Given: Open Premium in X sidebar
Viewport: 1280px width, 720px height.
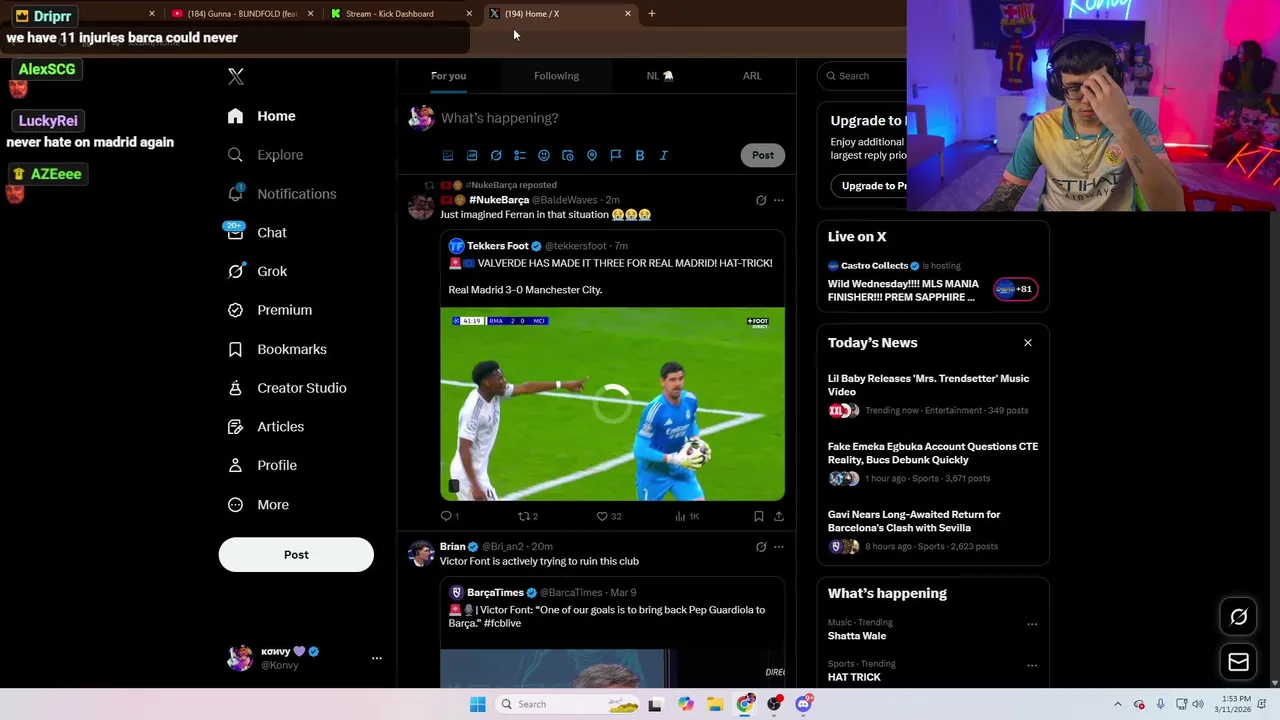Looking at the screenshot, I should pos(269,310).
